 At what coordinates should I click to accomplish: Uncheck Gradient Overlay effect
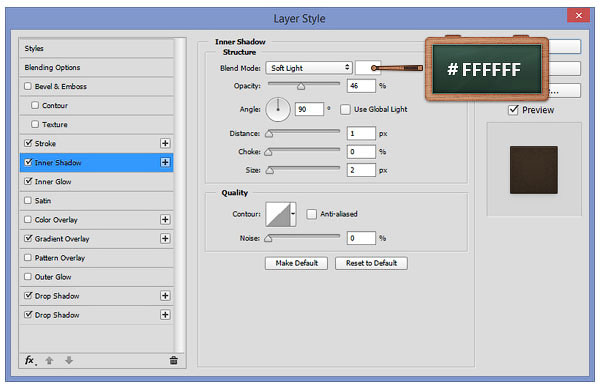point(28,238)
